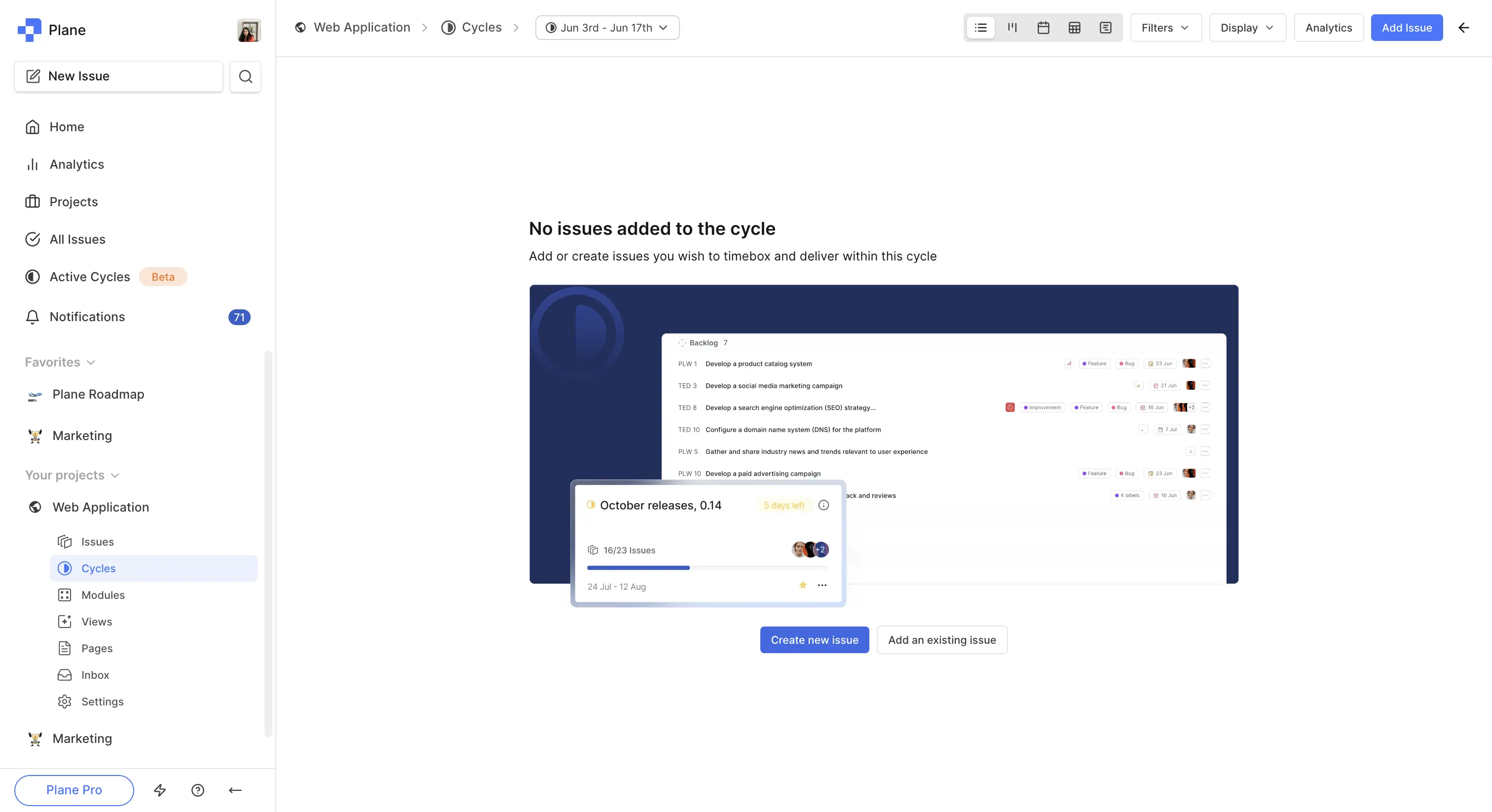1492x812 pixels.
Task: Collapse sidebar with bottom arrow
Action: pos(235,790)
